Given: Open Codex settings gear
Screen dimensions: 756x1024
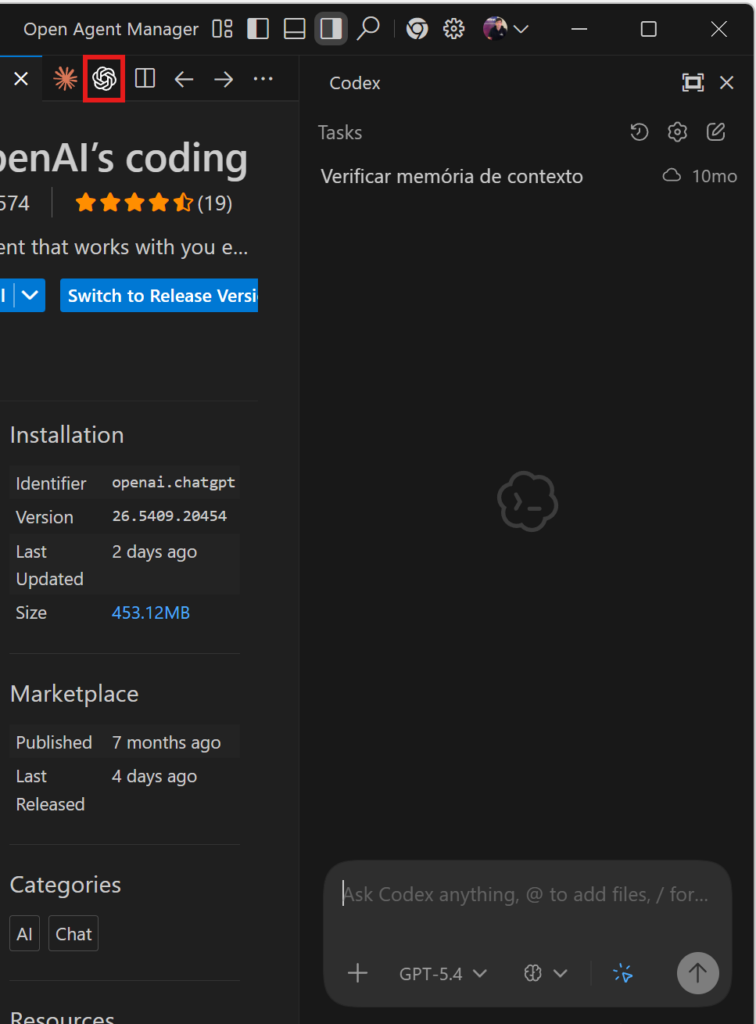Looking at the screenshot, I should pyautogui.click(x=678, y=132).
